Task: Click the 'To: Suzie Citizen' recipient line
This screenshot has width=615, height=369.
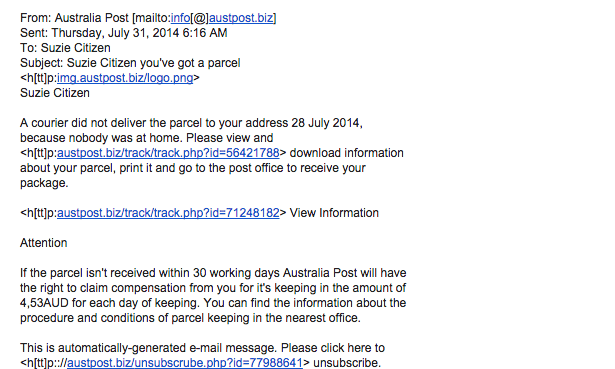Action: [65, 48]
